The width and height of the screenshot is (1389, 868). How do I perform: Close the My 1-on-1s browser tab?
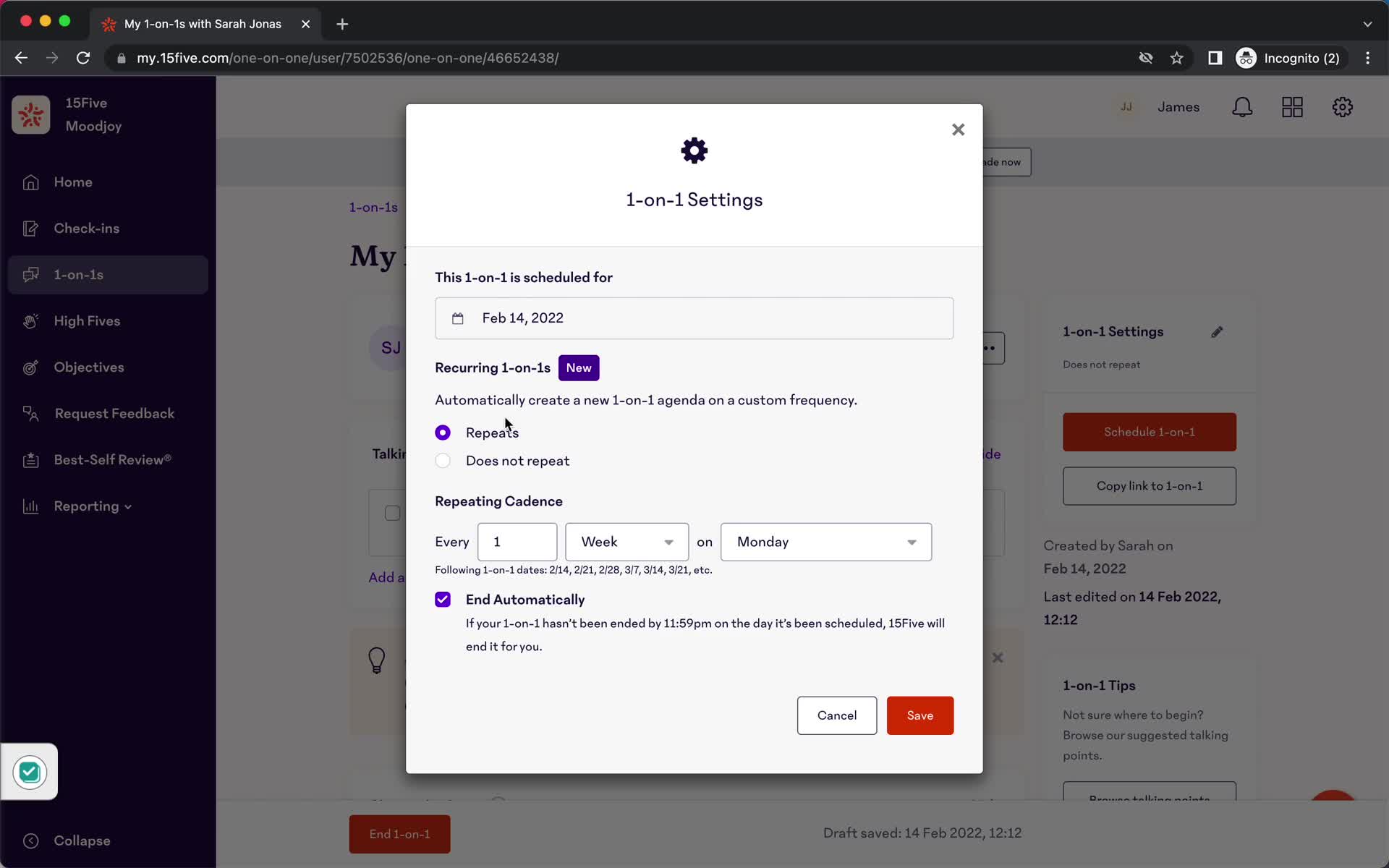(x=305, y=24)
